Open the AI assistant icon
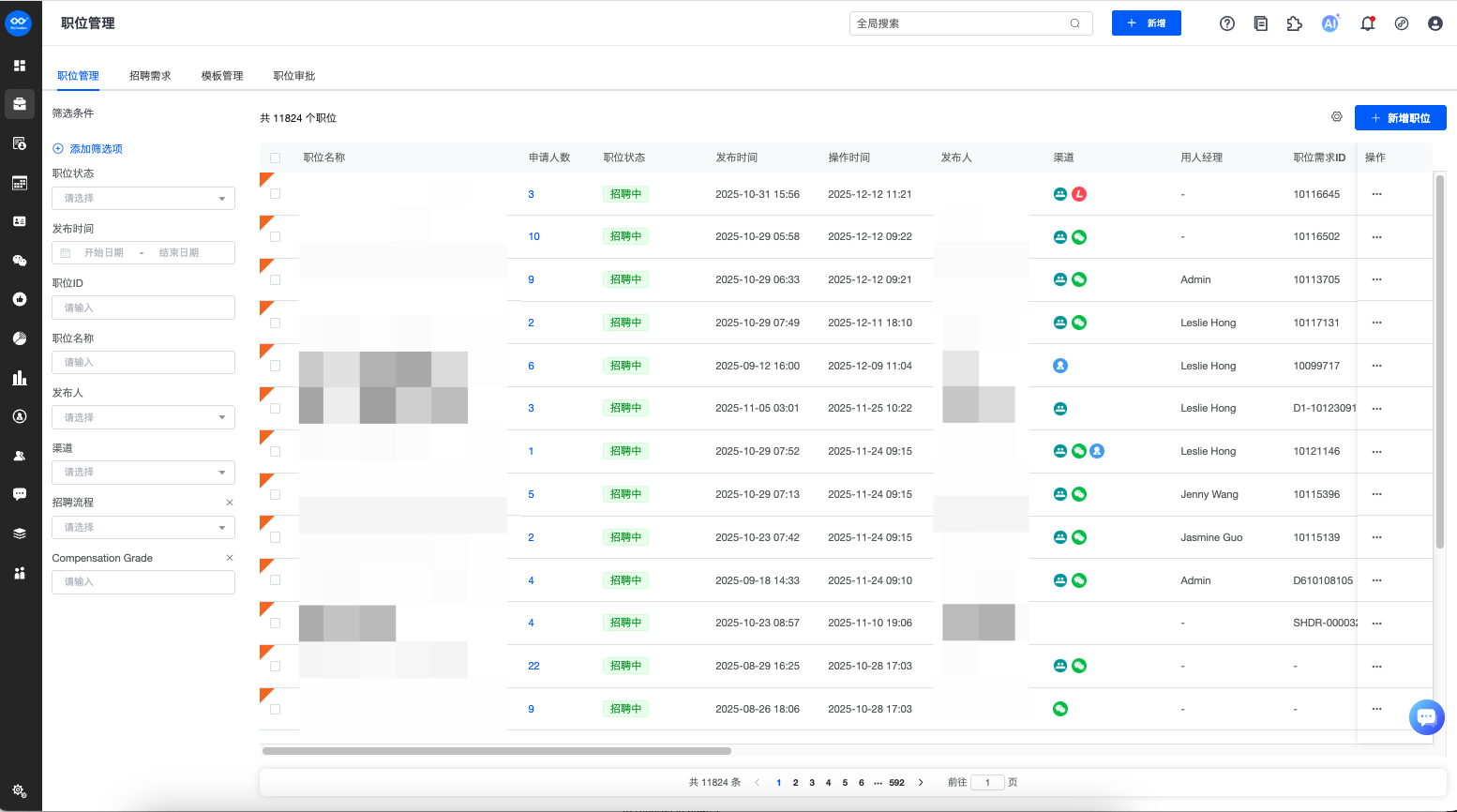Viewport: 1457px width, 812px height. click(1329, 23)
